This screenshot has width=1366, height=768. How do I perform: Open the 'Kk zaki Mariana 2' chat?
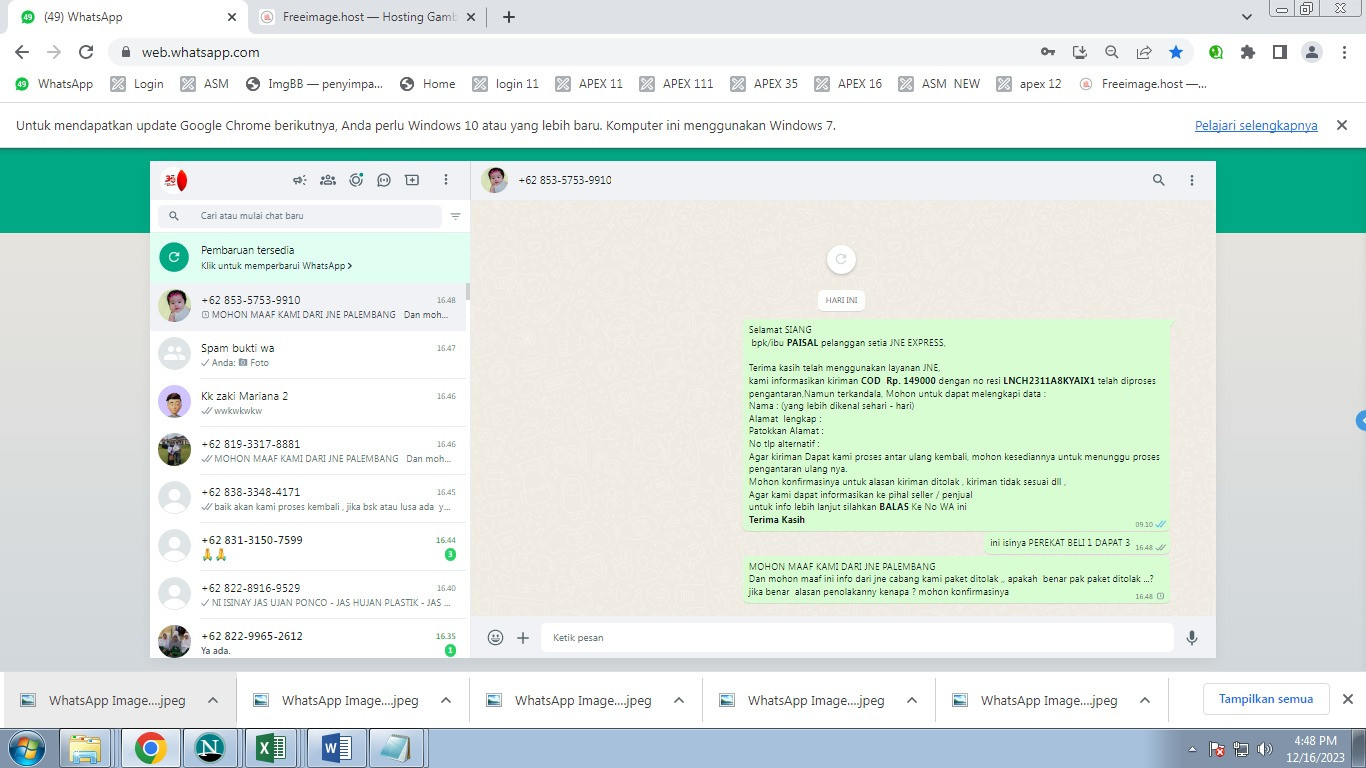[308, 403]
